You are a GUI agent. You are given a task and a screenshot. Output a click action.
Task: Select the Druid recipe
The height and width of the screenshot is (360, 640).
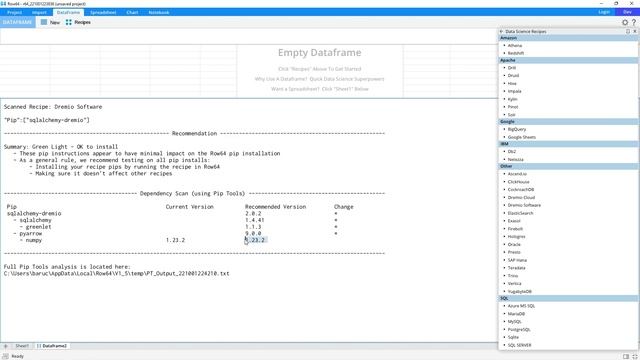tap(513, 76)
